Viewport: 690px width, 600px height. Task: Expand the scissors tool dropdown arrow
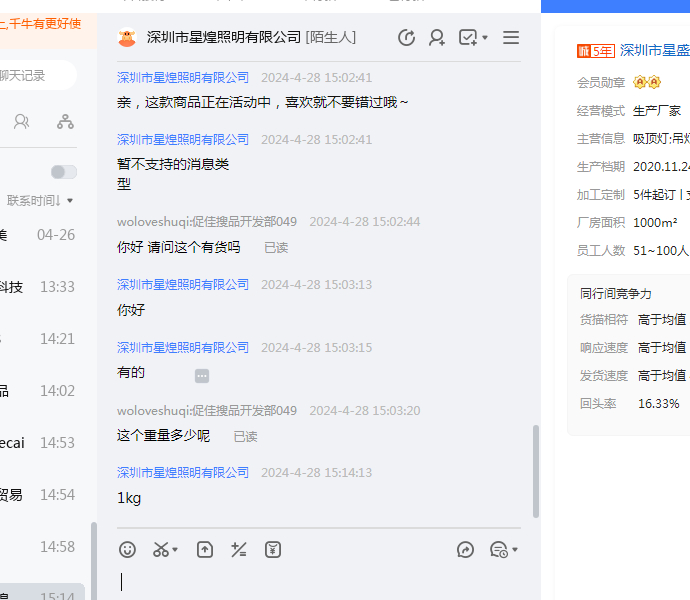click(x=176, y=550)
